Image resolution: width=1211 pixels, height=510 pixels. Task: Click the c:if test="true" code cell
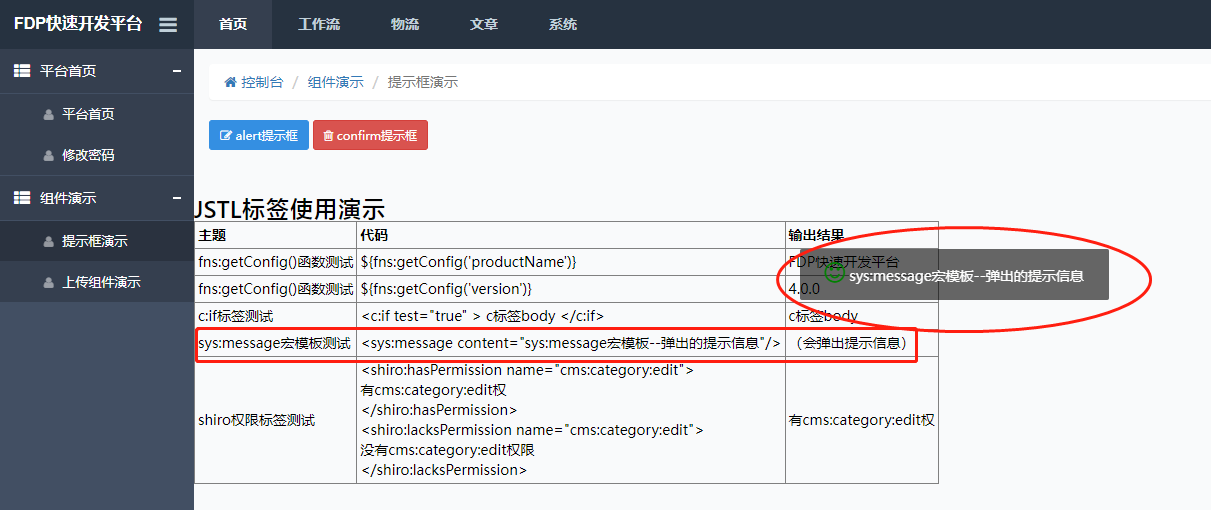[x=571, y=316]
